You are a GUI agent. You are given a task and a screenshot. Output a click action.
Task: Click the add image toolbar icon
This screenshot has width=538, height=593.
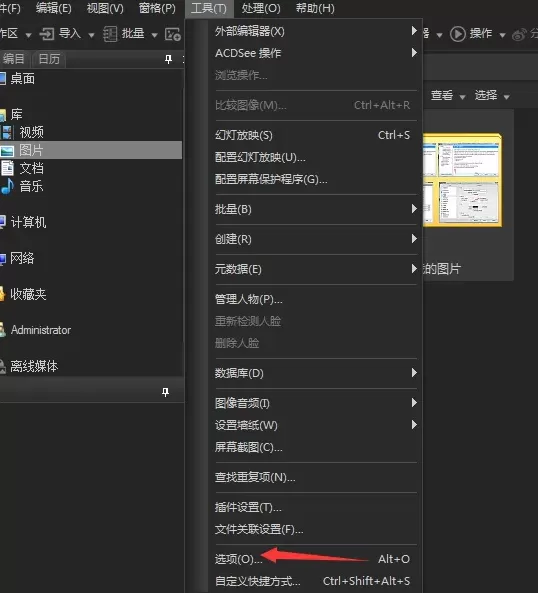click(x=173, y=34)
